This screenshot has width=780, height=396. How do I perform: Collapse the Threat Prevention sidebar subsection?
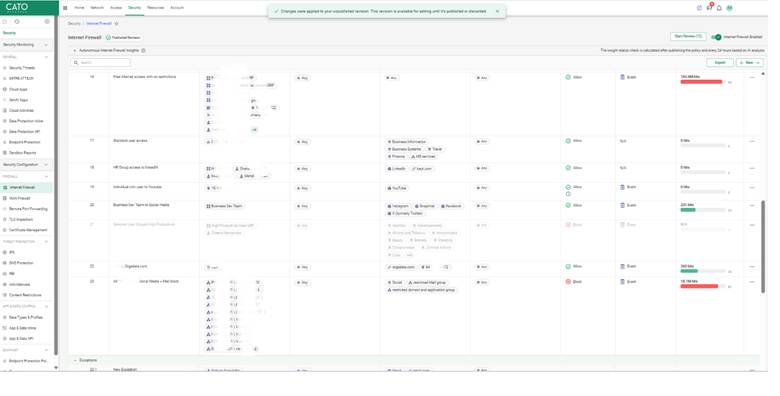point(46,242)
